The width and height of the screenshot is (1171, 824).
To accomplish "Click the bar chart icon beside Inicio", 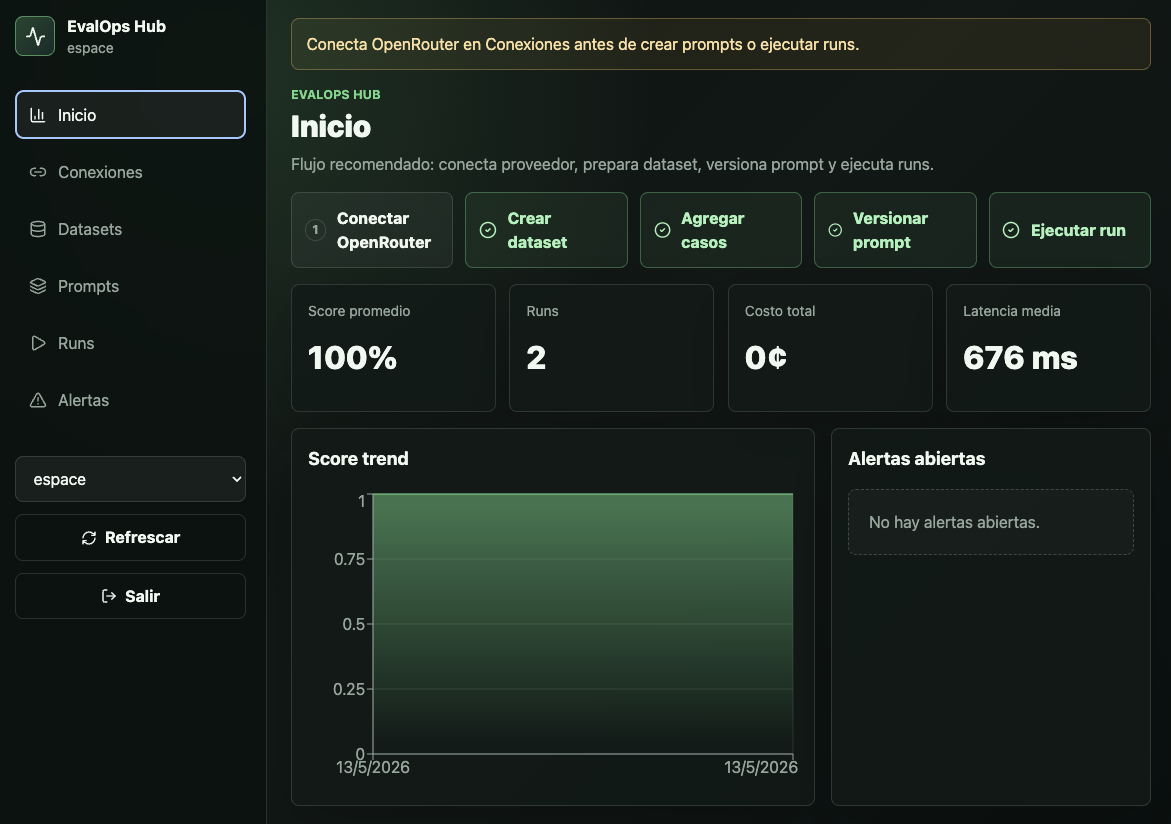I will [x=37, y=115].
